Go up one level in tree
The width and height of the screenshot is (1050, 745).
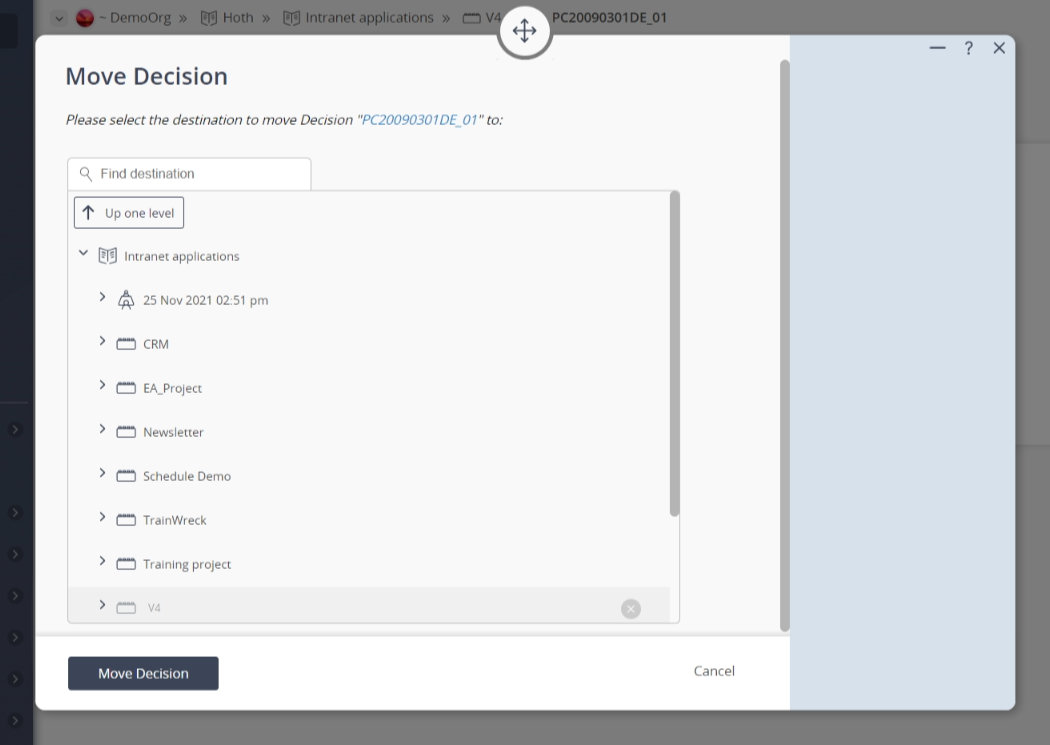pos(129,213)
